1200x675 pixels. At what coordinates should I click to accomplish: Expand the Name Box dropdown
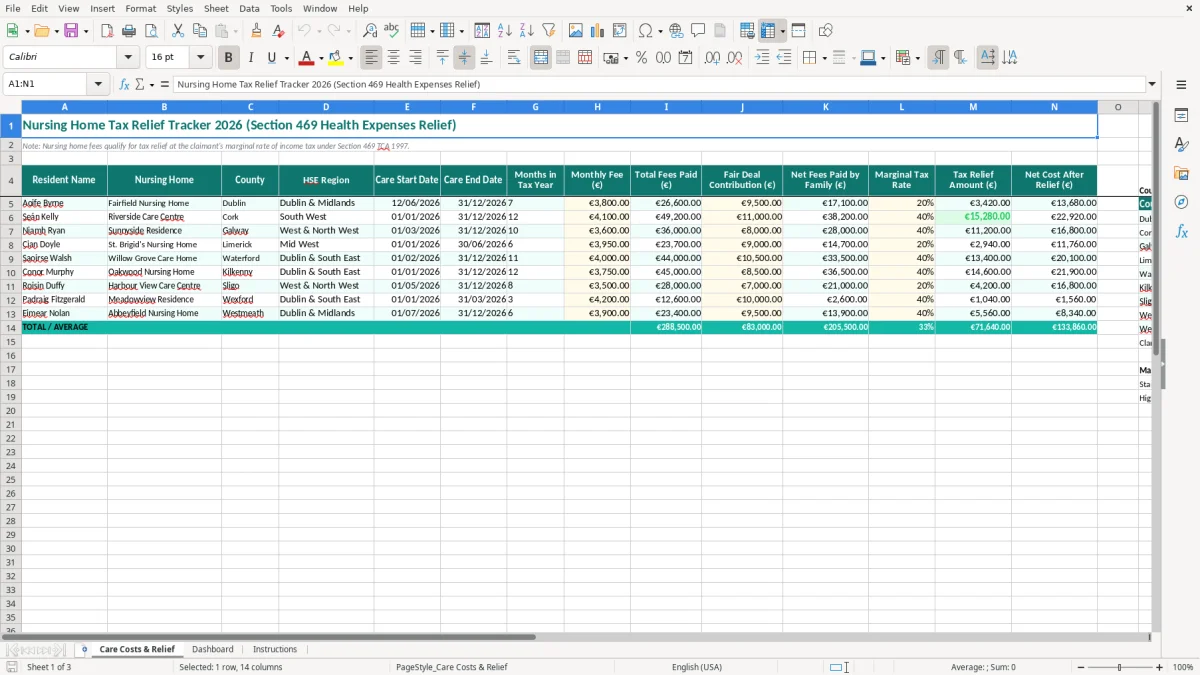(98, 84)
